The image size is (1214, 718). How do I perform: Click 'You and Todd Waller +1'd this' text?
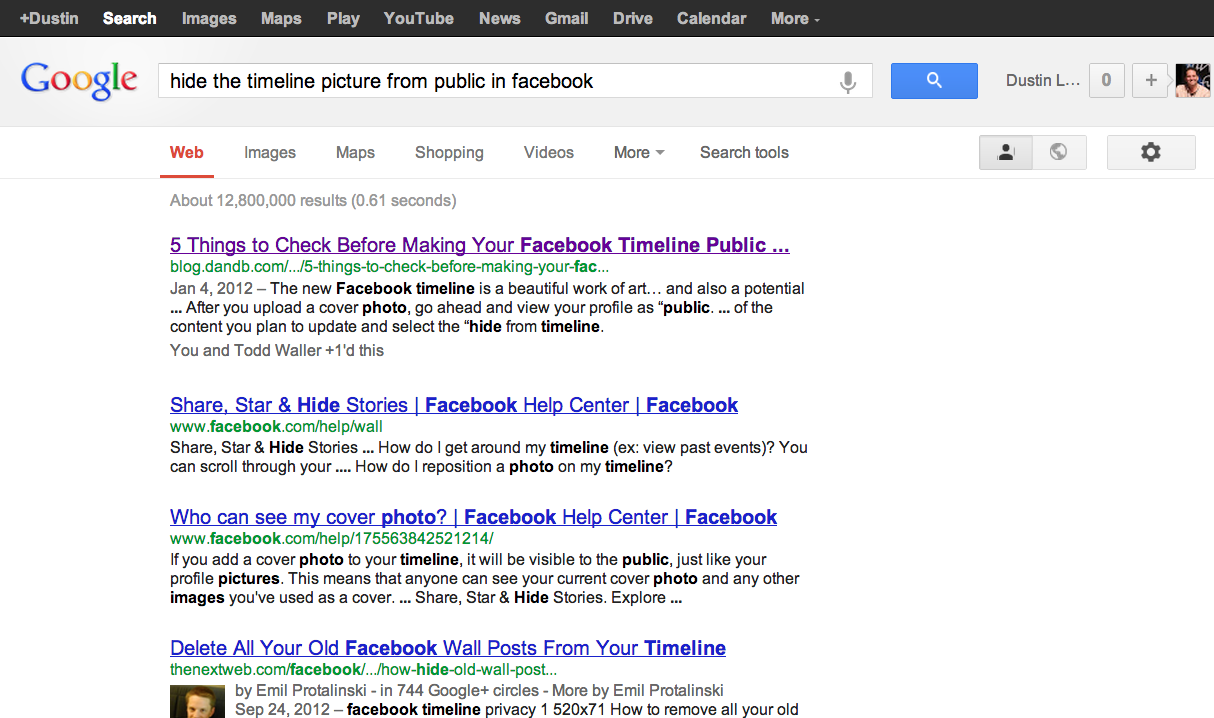point(277,350)
